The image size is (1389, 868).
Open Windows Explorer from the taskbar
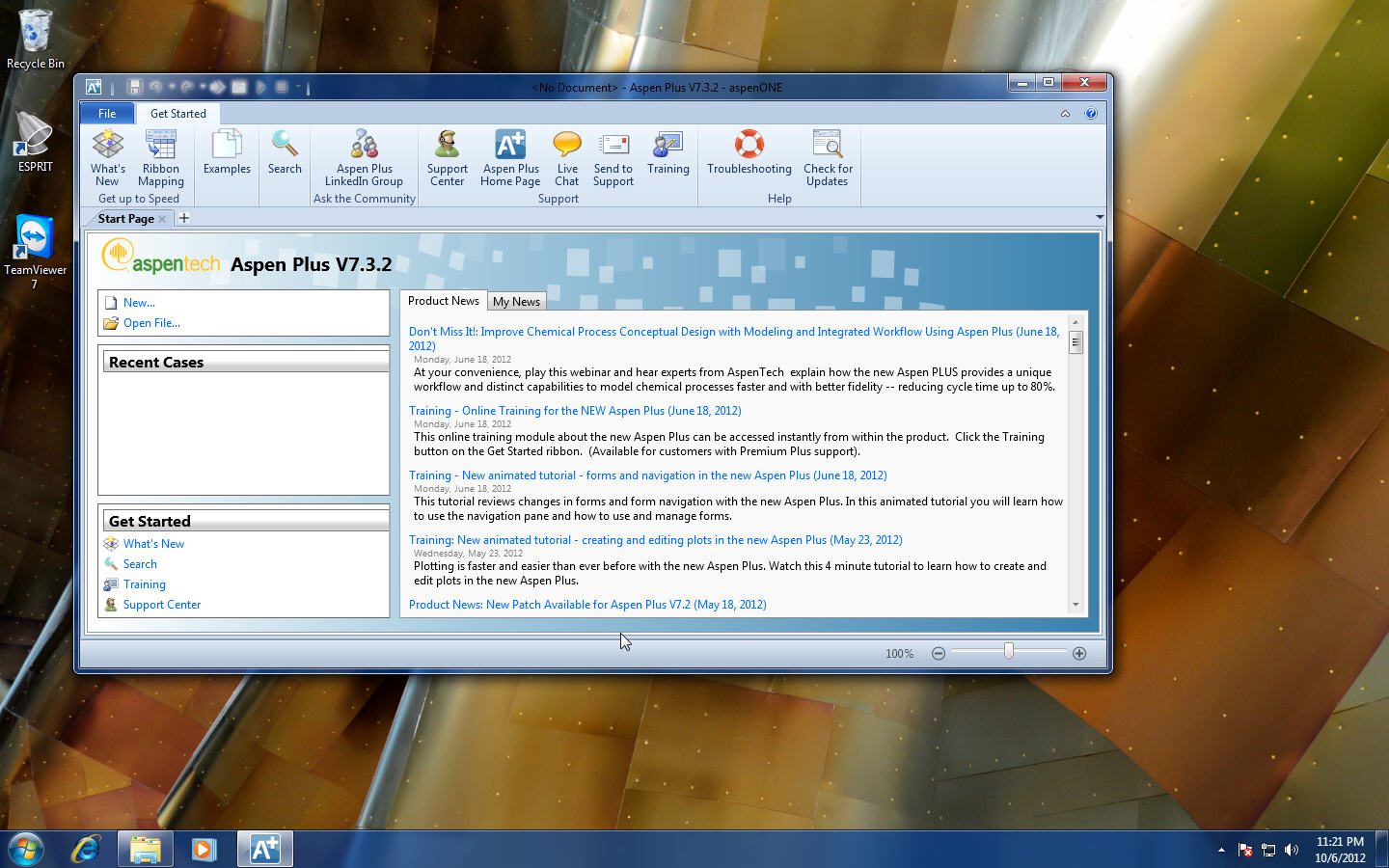[146, 849]
